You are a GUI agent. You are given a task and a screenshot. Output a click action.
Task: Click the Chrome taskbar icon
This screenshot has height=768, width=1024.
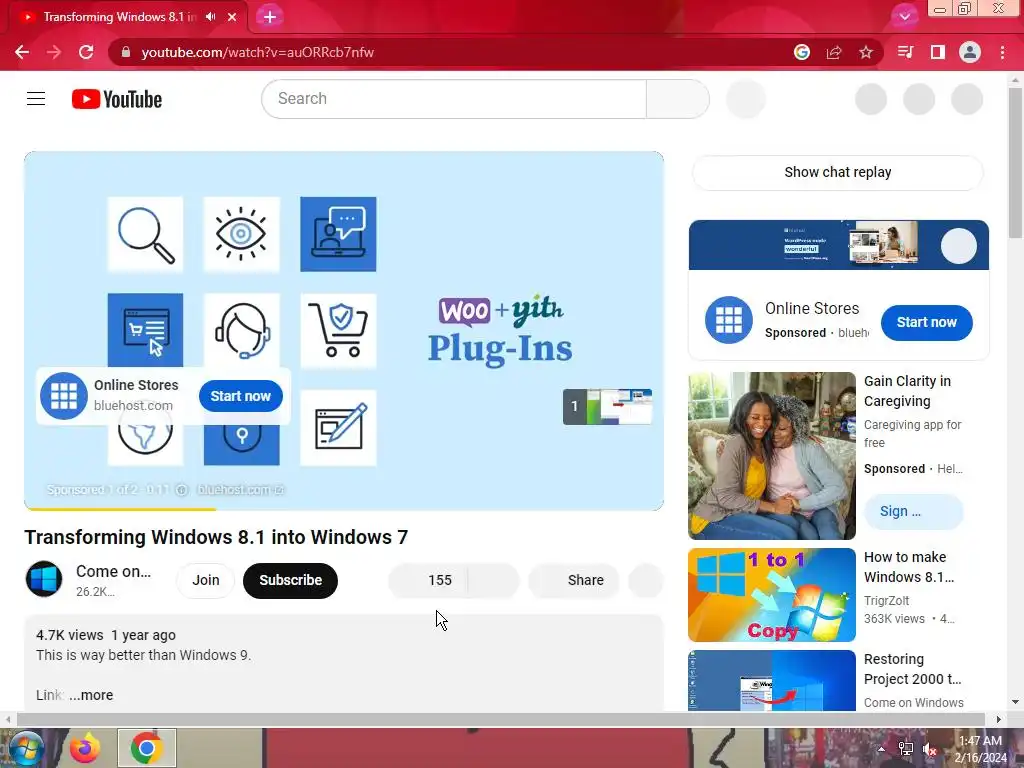pyautogui.click(x=146, y=748)
